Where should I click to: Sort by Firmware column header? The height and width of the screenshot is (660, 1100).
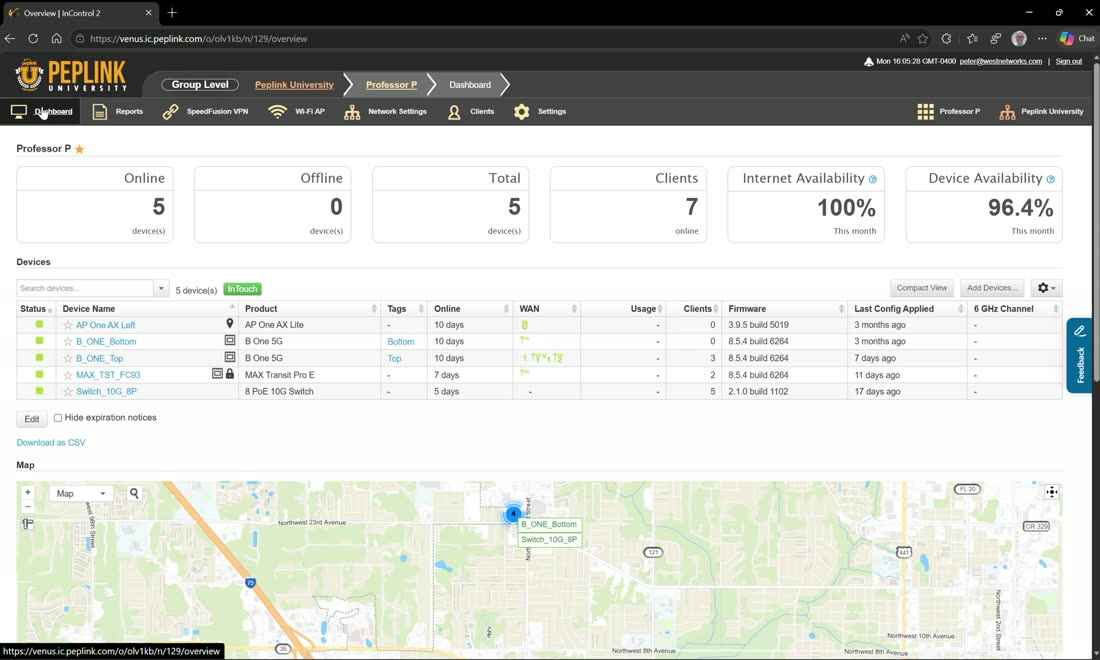point(784,309)
